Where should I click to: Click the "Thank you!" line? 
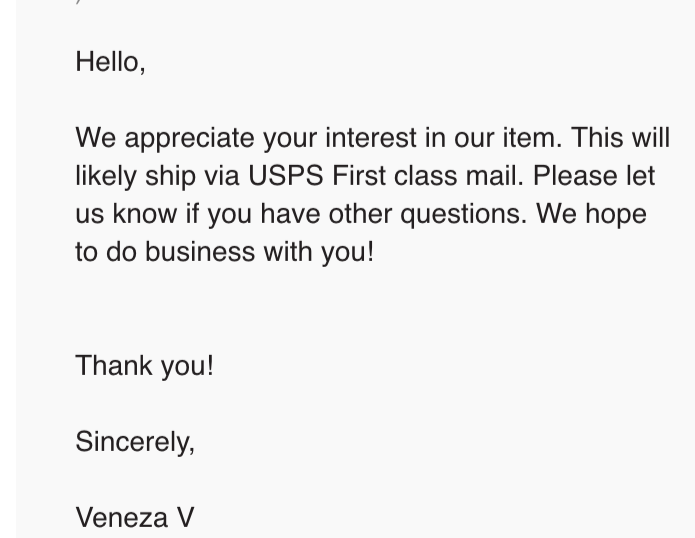[144, 365]
